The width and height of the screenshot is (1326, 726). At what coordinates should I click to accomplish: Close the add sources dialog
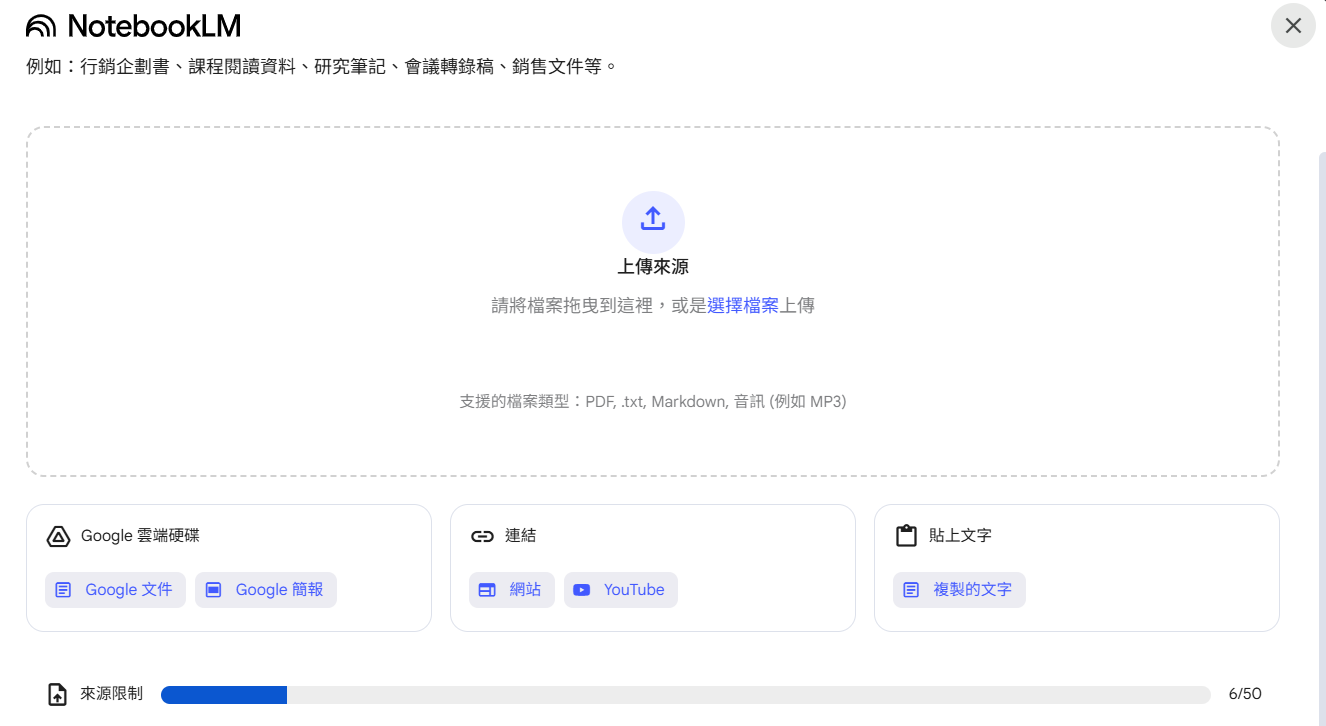pyautogui.click(x=1293, y=26)
